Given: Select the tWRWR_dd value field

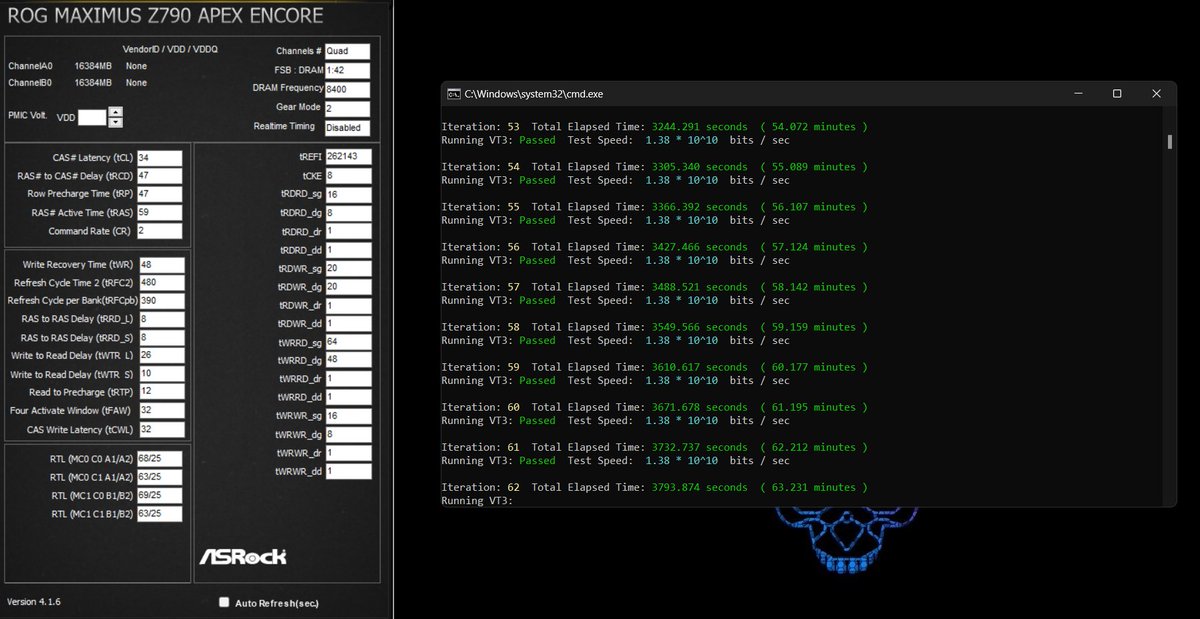Looking at the screenshot, I should [x=347, y=471].
